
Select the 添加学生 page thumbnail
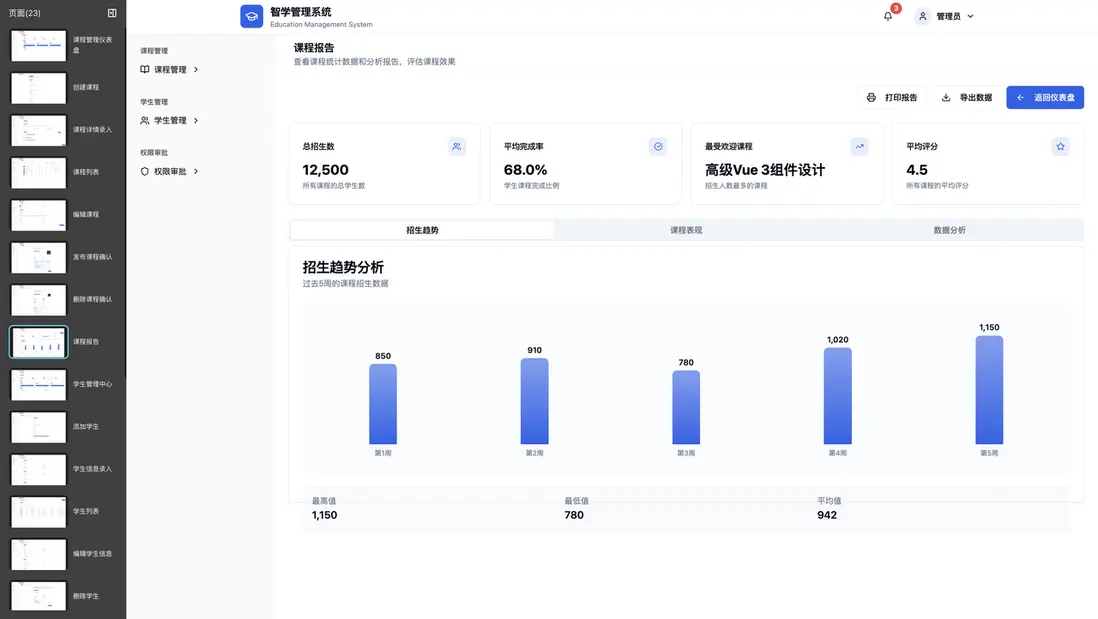pos(39,427)
